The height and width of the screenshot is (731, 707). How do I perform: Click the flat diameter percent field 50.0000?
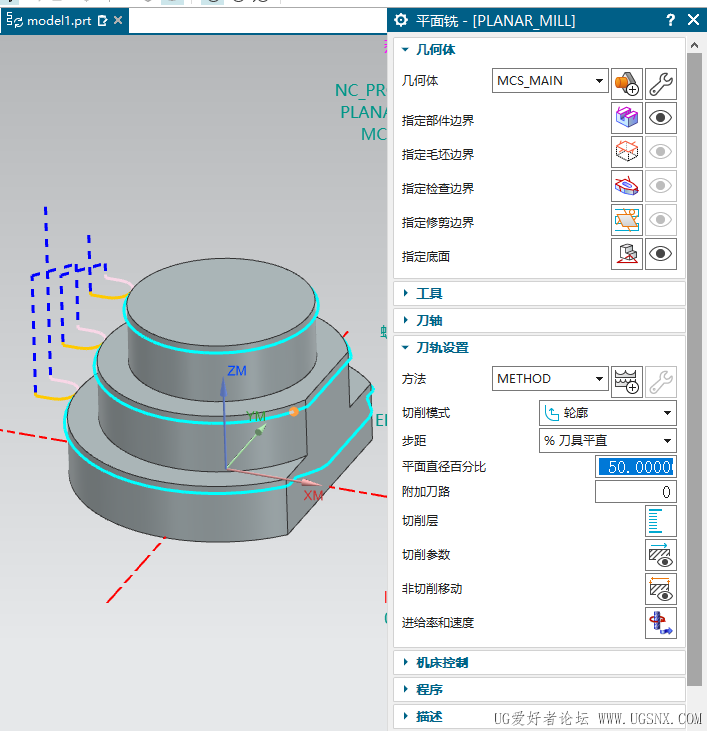pos(636,467)
